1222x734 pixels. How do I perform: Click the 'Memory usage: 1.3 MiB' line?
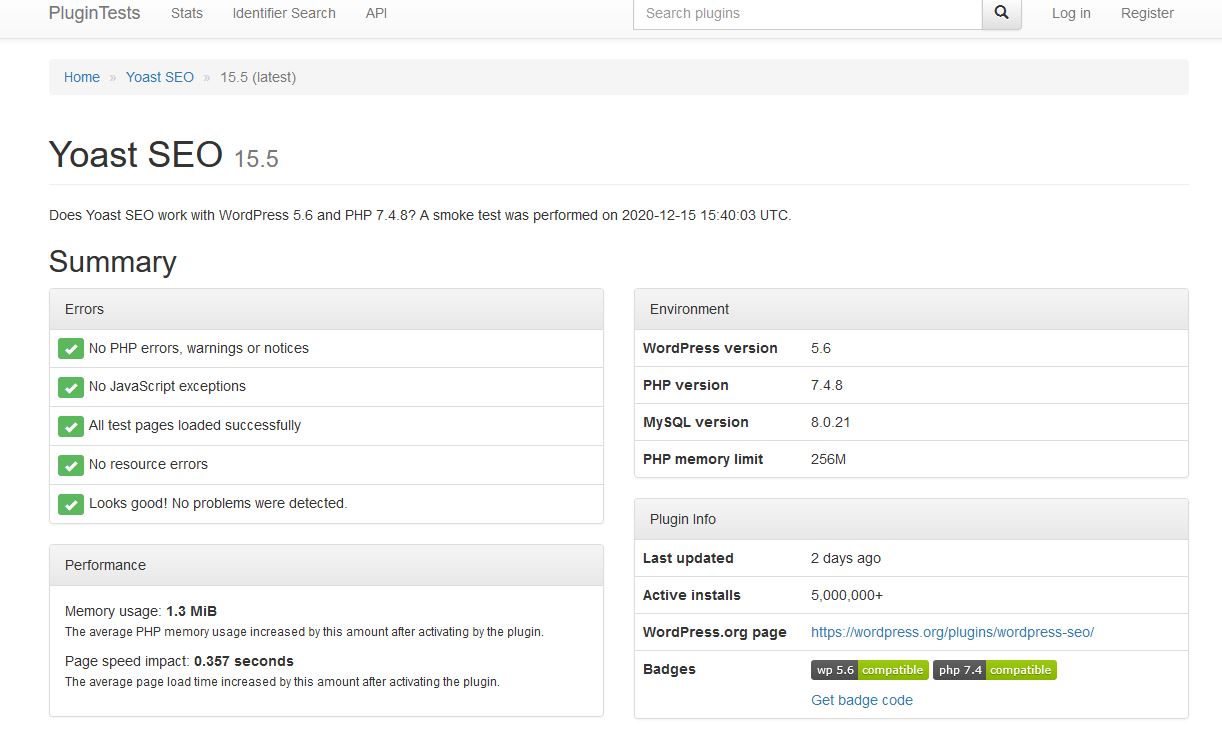[x=141, y=611]
